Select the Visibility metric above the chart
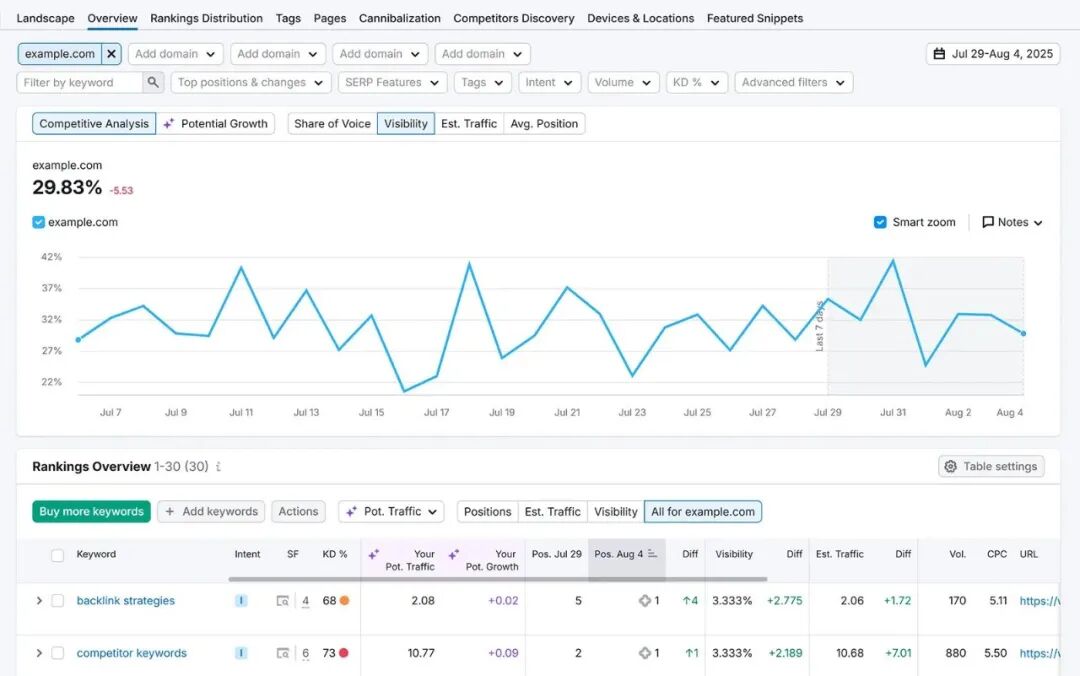 click(406, 124)
